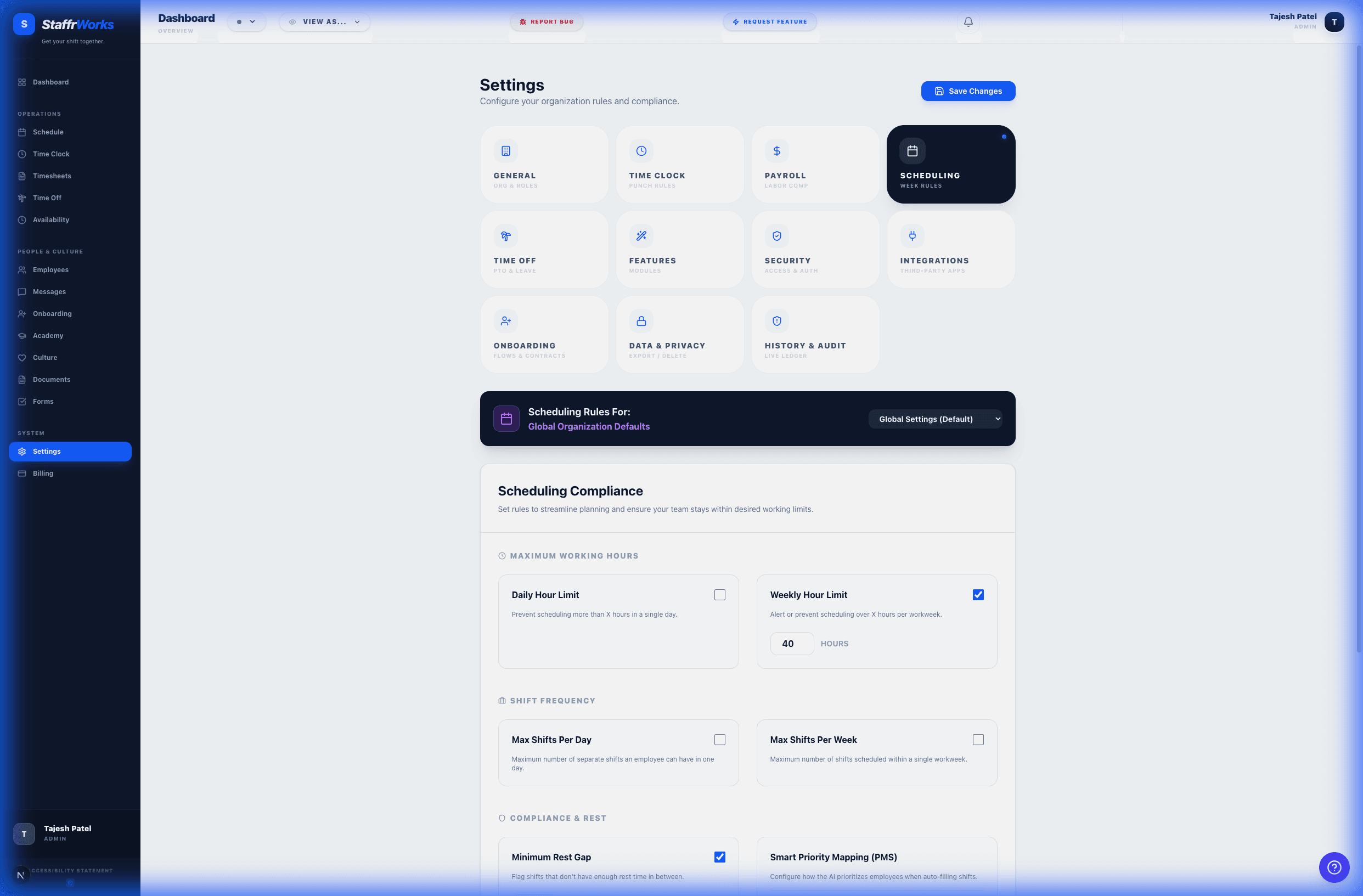The height and width of the screenshot is (896, 1363).
Task: Open the Data & Privacy settings card
Action: click(x=679, y=334)
